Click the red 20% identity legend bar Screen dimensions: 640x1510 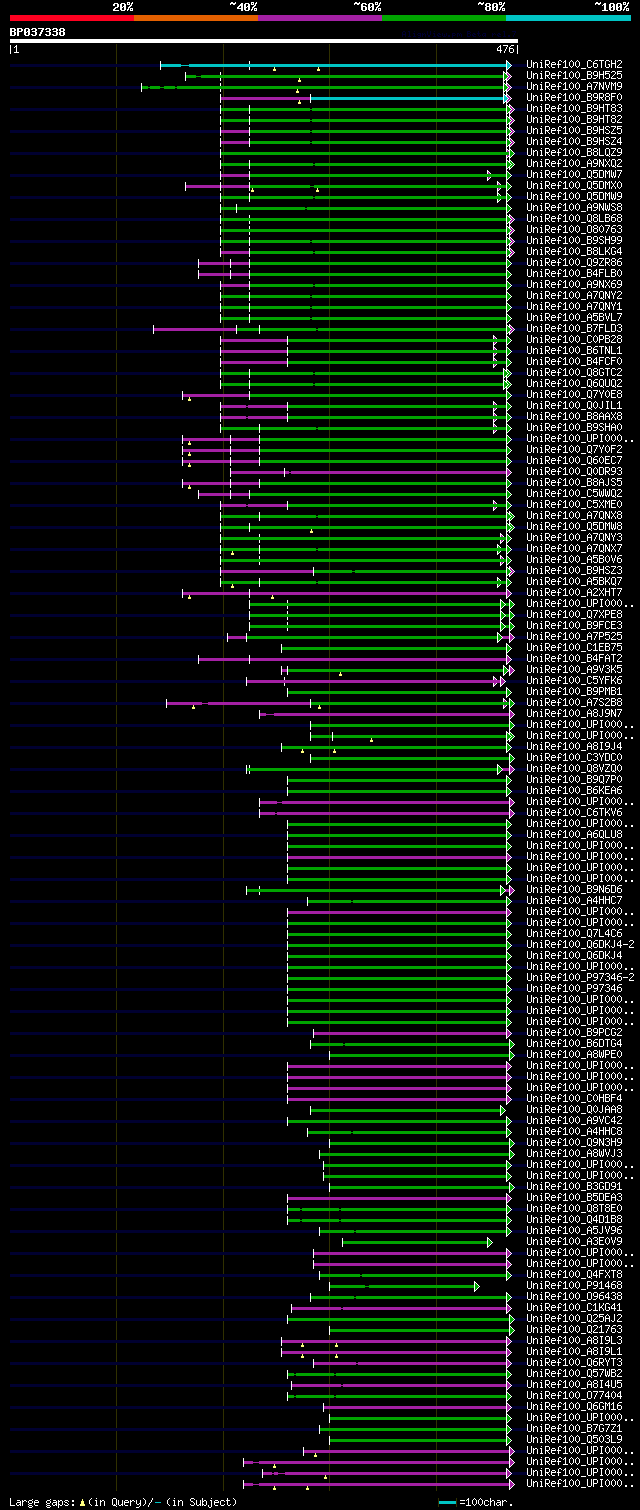(x=71, y=17)
